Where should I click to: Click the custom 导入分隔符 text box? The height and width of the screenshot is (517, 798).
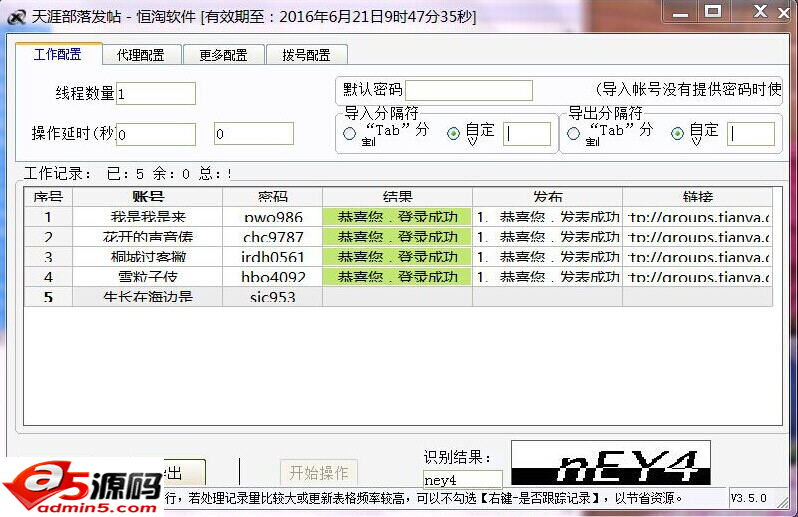coord(527,134)
